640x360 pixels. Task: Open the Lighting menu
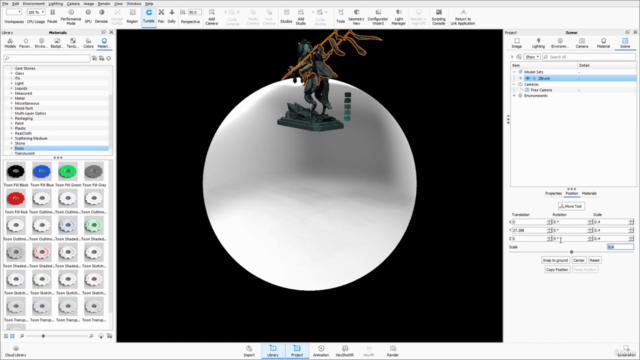point(56,4)
